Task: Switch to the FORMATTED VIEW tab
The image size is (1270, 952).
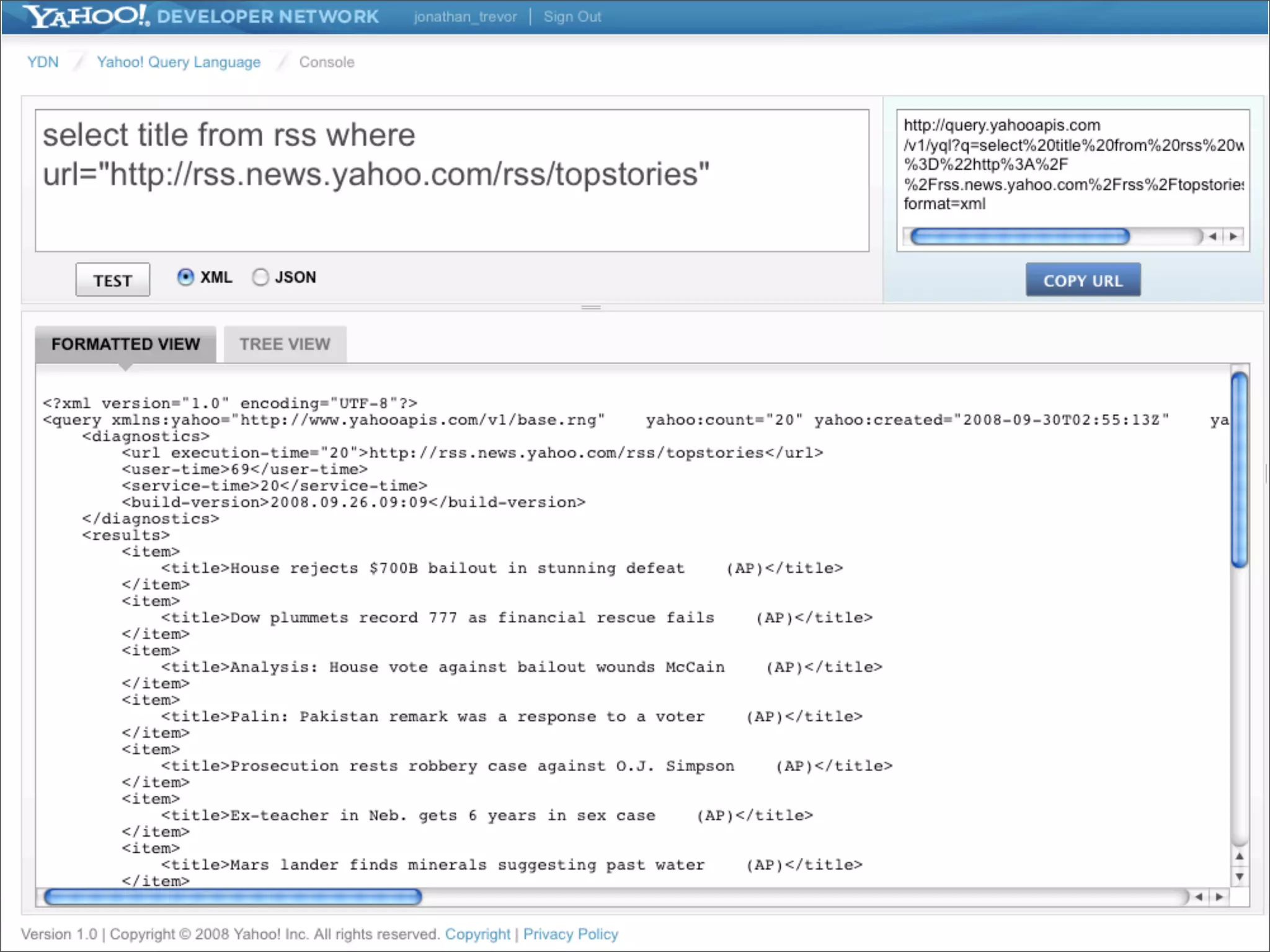Action: (125, 344)
